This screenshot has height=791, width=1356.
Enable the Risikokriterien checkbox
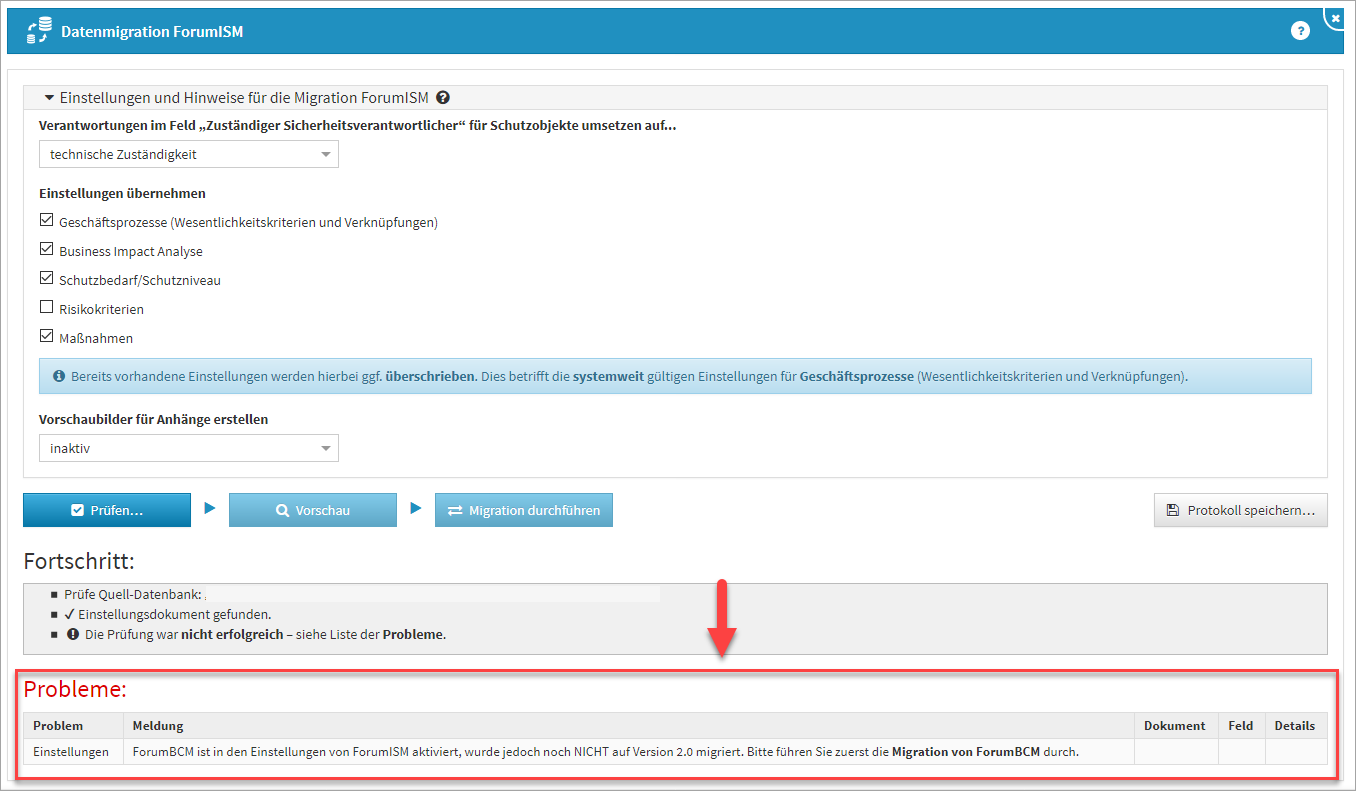46,308
